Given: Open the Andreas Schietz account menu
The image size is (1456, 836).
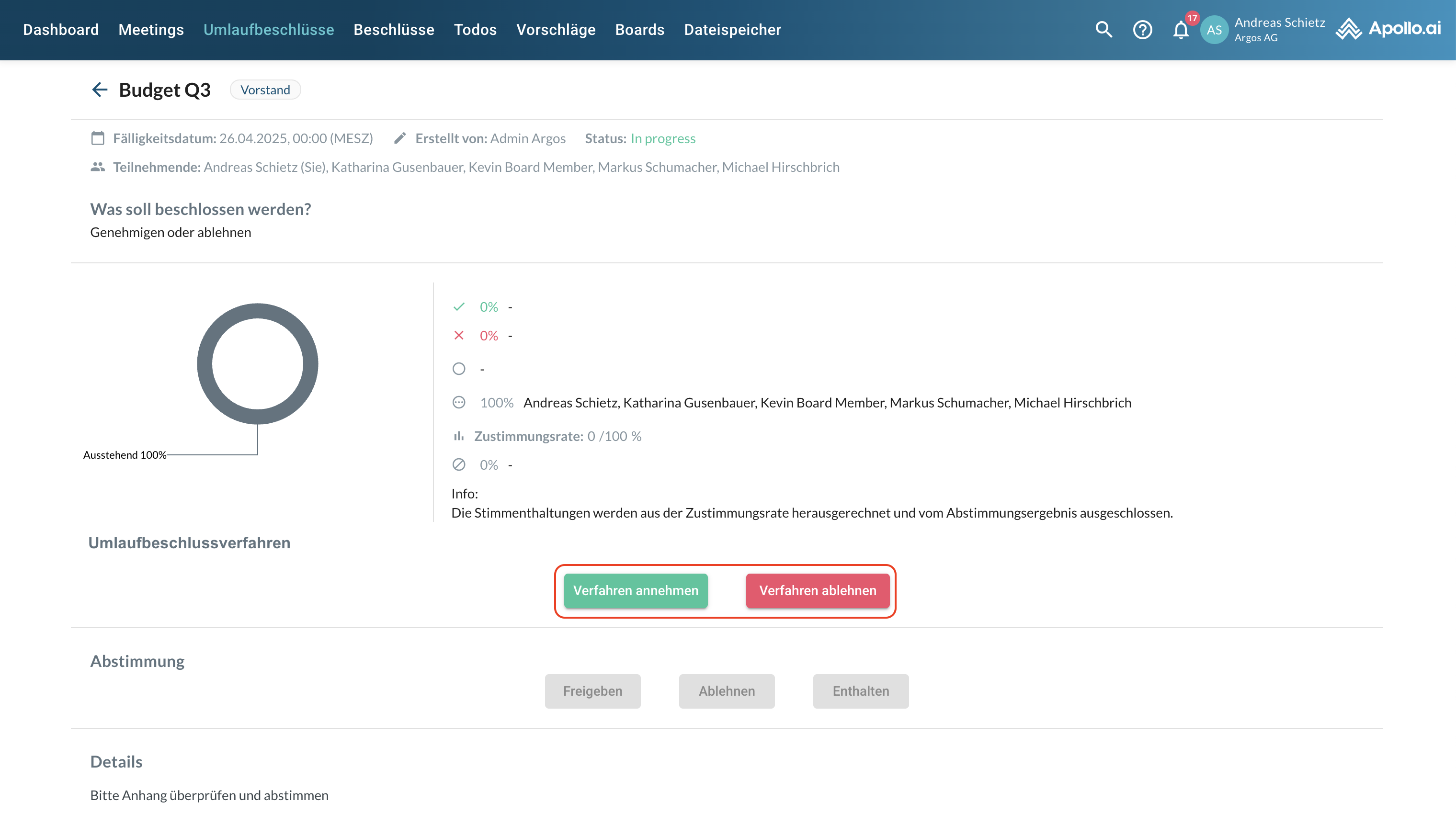Looking at the screenshot, I should pyautogui.click(x=1279, y=30).
